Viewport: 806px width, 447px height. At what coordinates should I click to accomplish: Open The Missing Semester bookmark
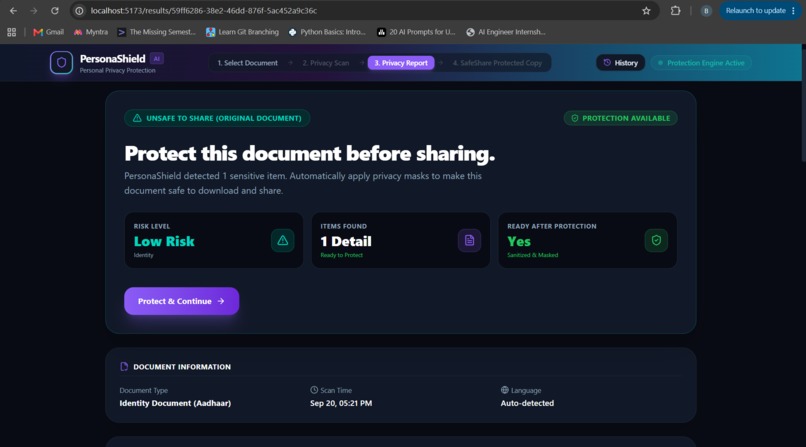[x=157, y=32]
